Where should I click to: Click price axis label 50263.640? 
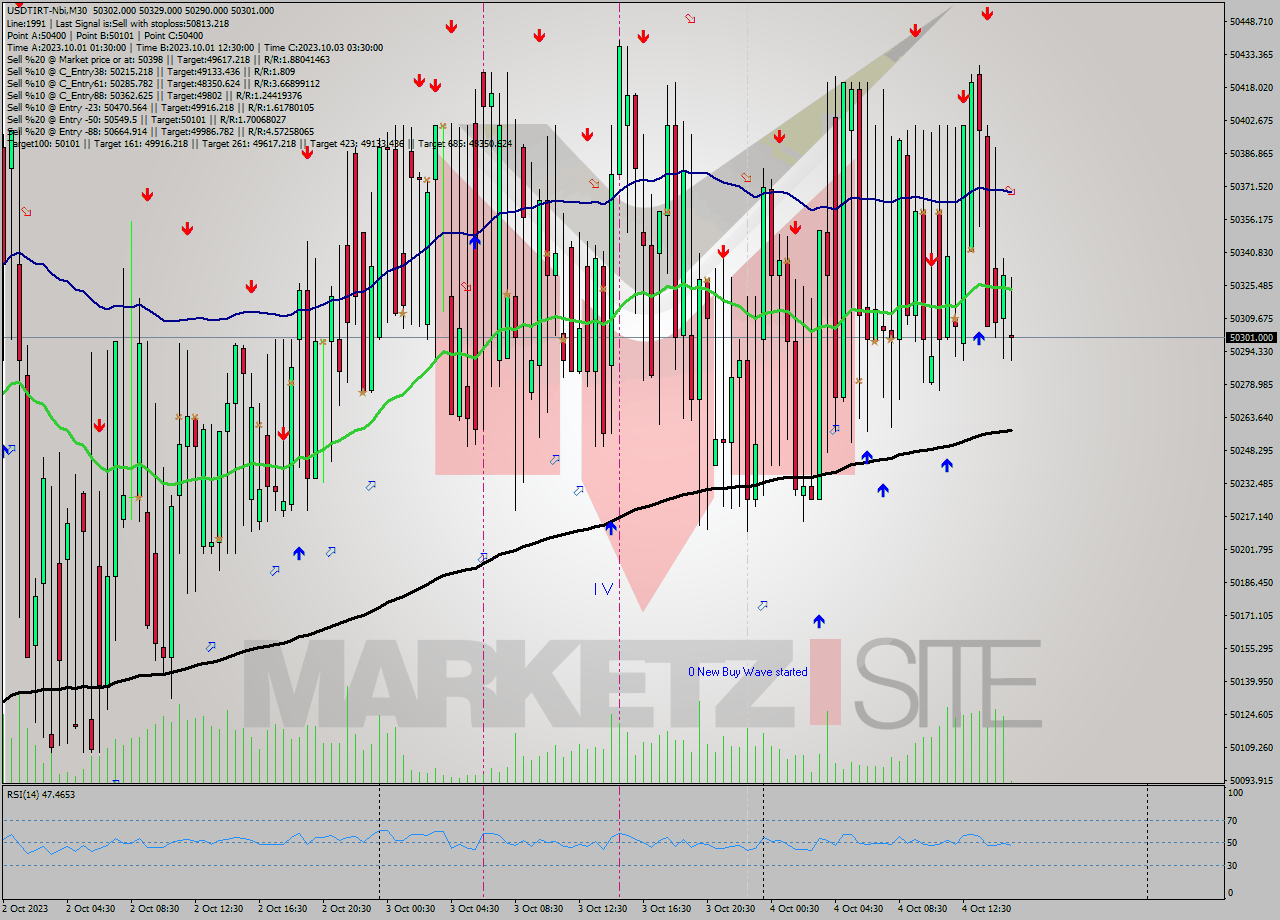point(1251,417)
